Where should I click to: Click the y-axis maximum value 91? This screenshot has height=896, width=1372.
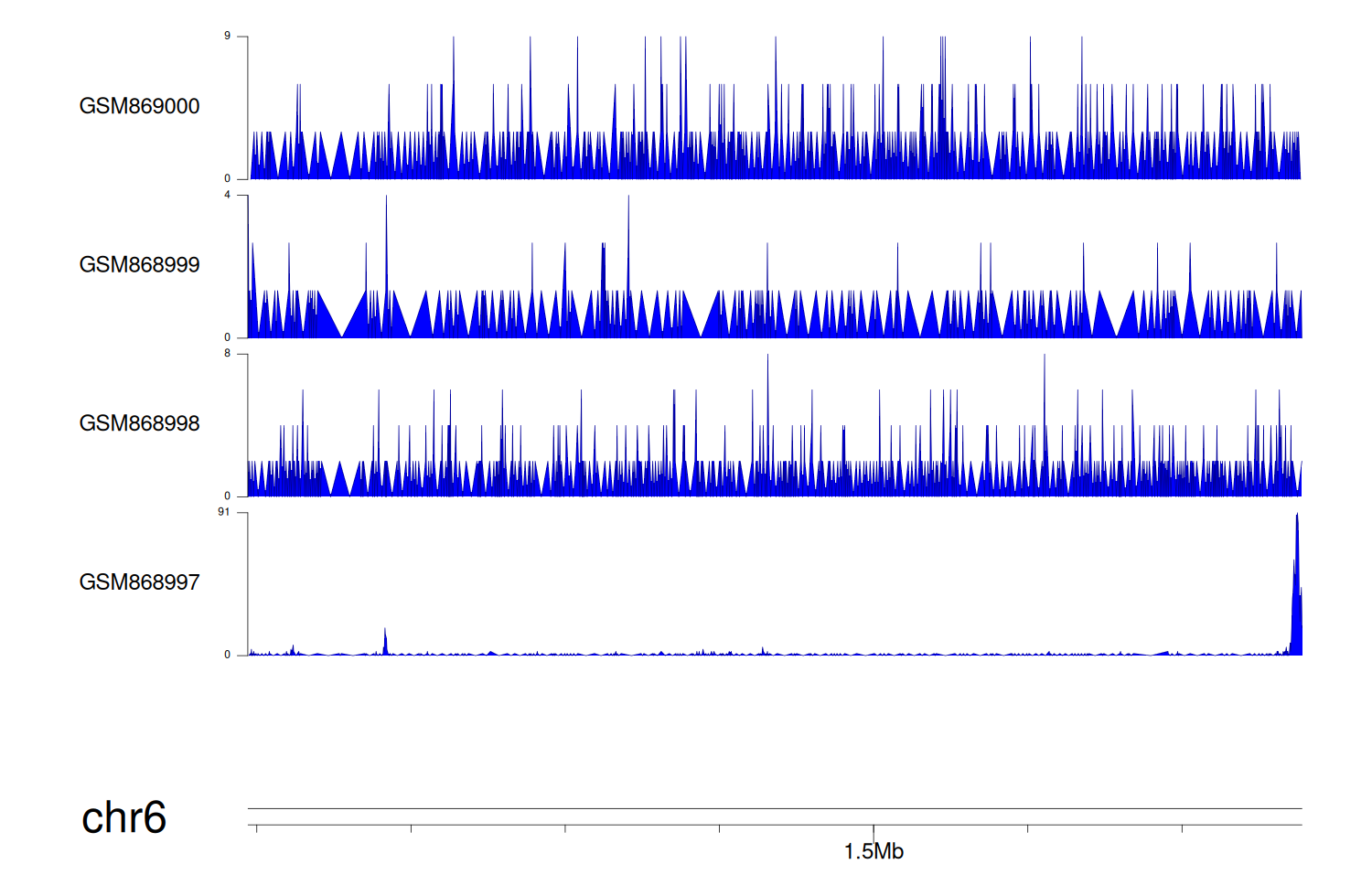tap(224, 512)
